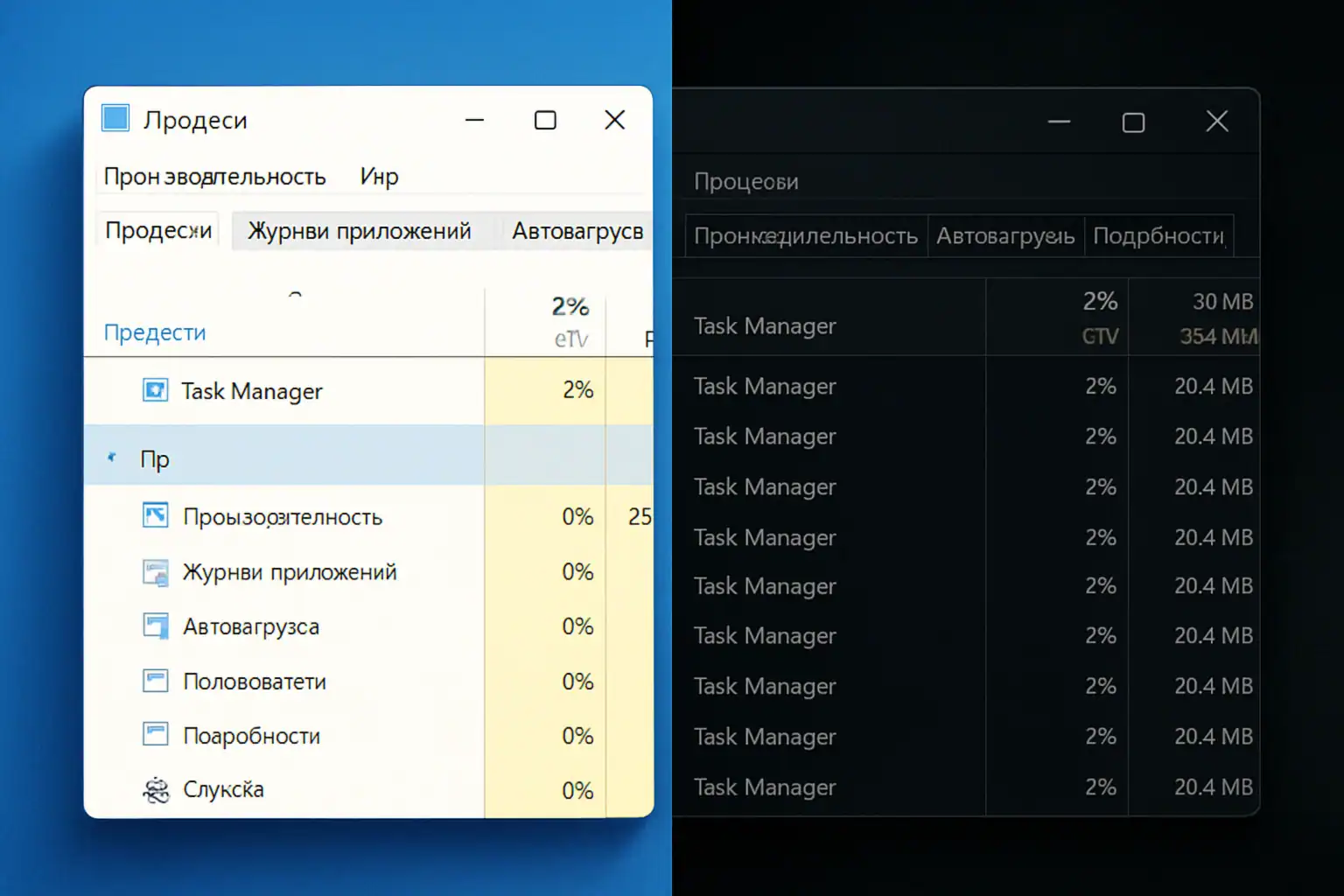Click the Слукска services gear icon
Image resolution: width=1344 pixels, height=896 pixels.
(x=156, y=789)
